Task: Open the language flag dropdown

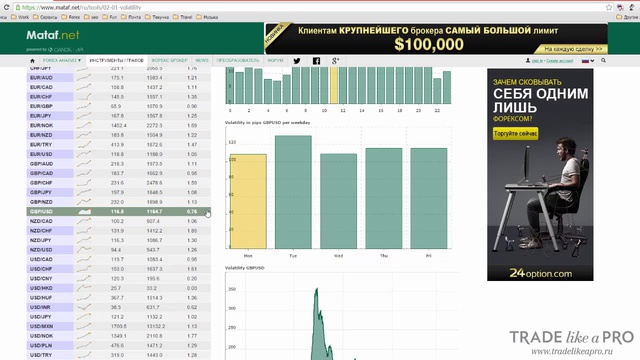Action: (x=587, y=60)
